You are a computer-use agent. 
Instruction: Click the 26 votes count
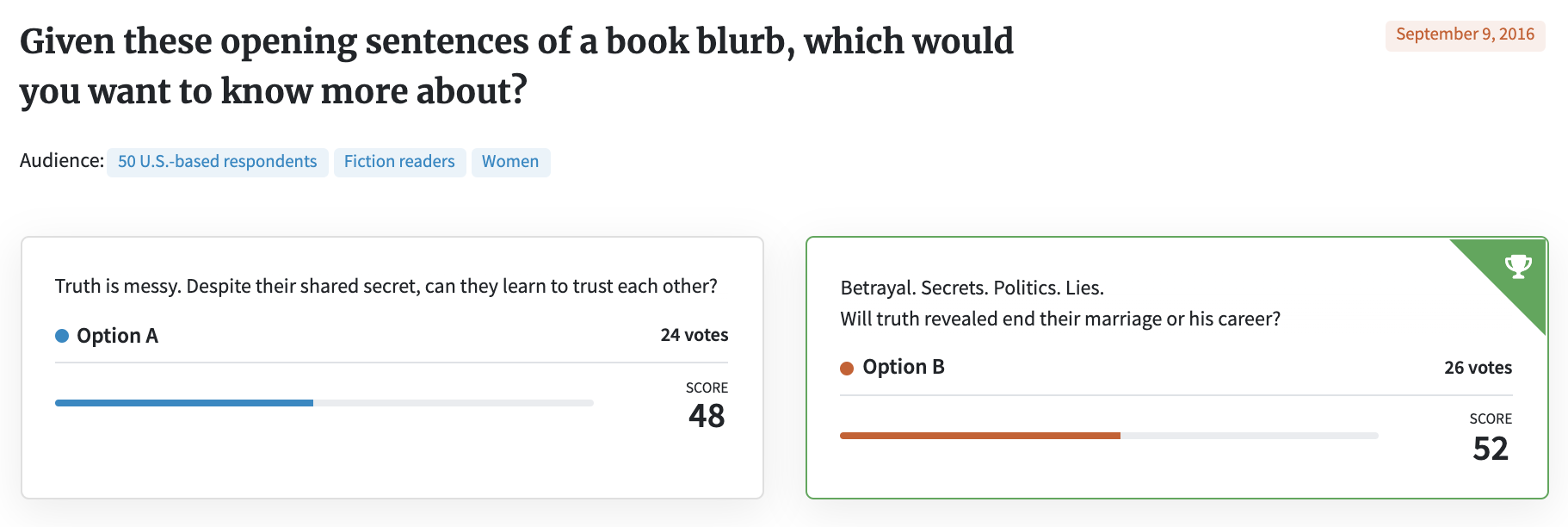[x=1478, y=368]
